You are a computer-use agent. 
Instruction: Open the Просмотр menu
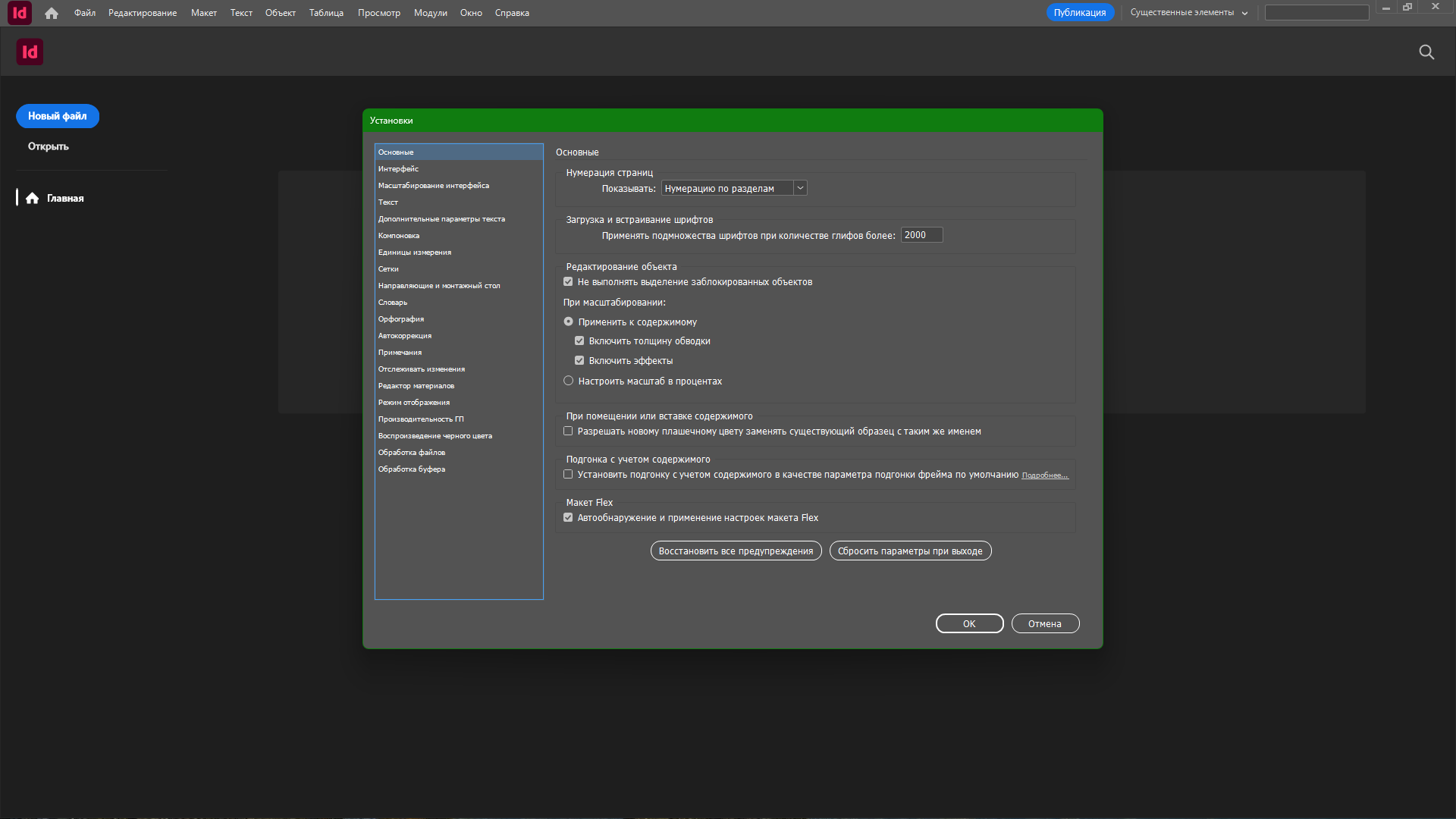378,13
